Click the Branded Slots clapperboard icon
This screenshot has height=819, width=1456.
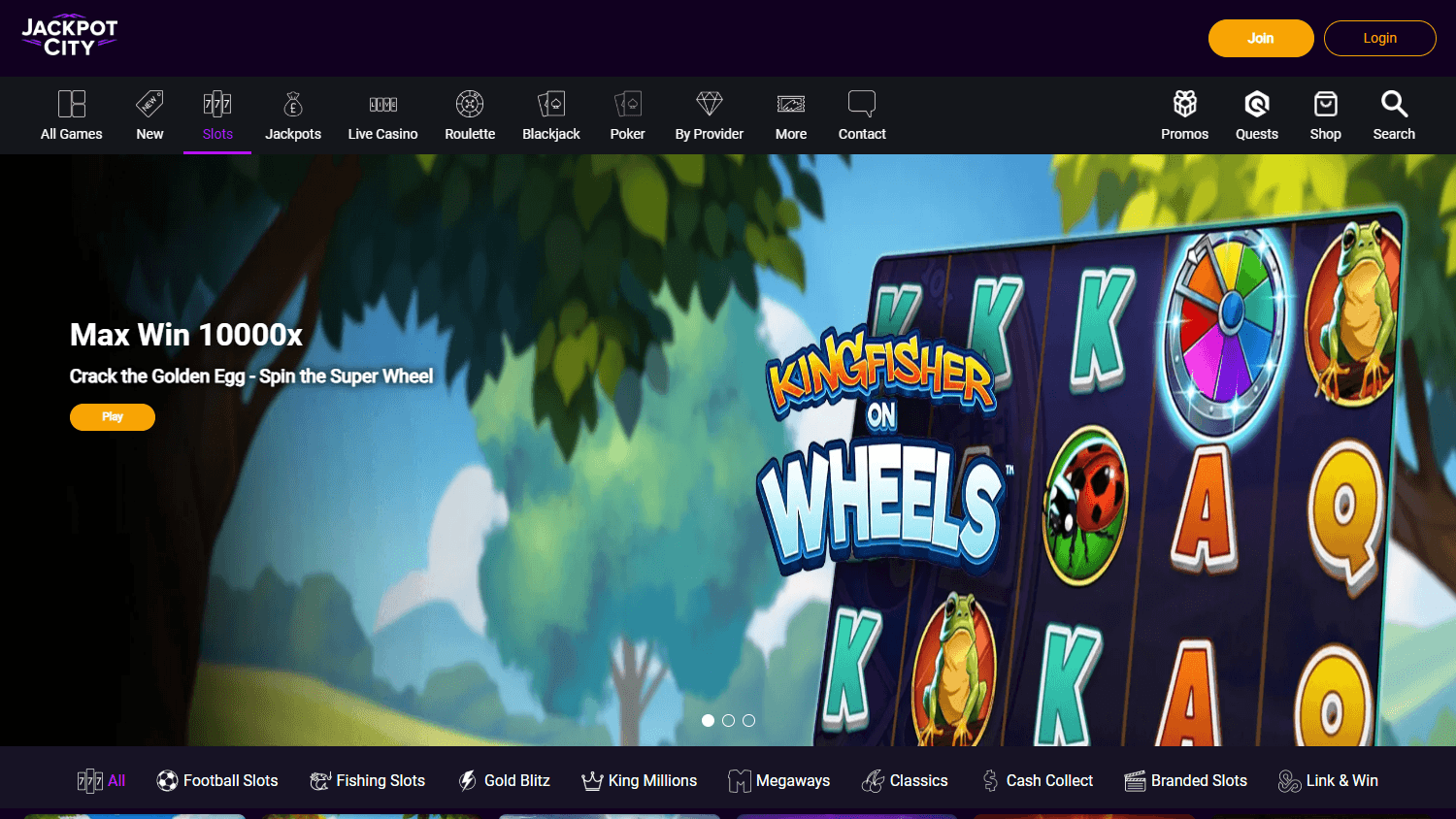pyautogui.click(x=1135, y=781)
